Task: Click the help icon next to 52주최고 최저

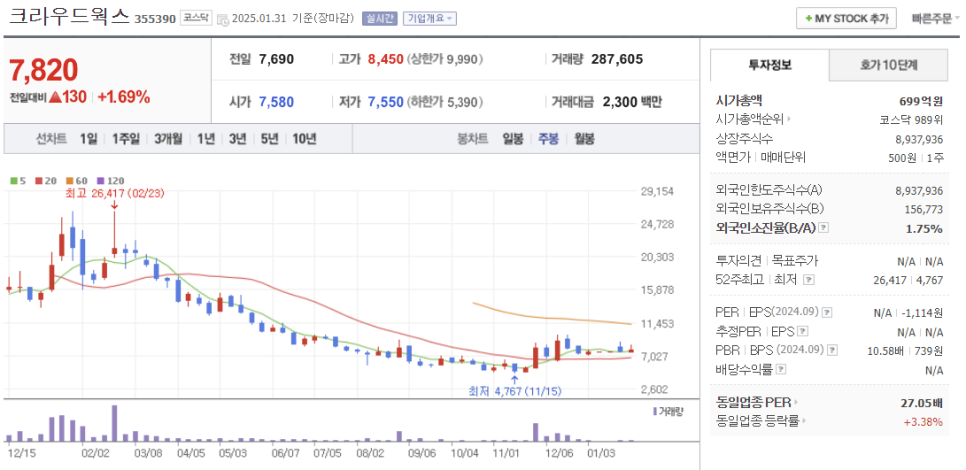Action: pyautogui.click(x=808, y=280)
